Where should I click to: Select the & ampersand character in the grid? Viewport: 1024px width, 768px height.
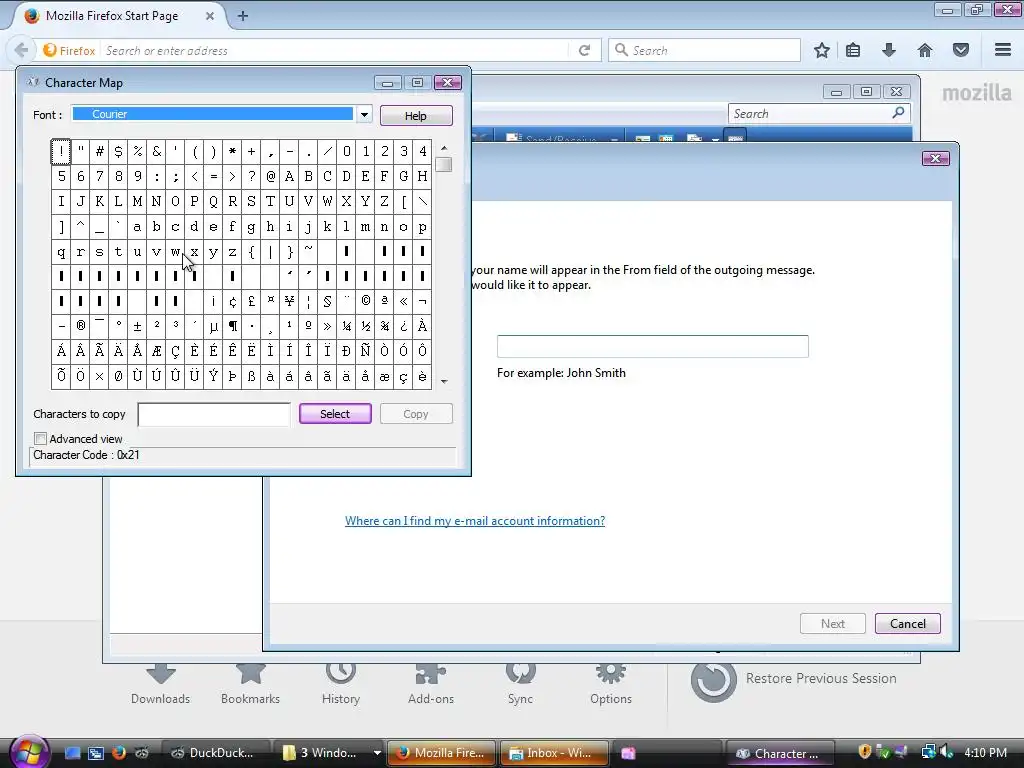coord(157,152)
